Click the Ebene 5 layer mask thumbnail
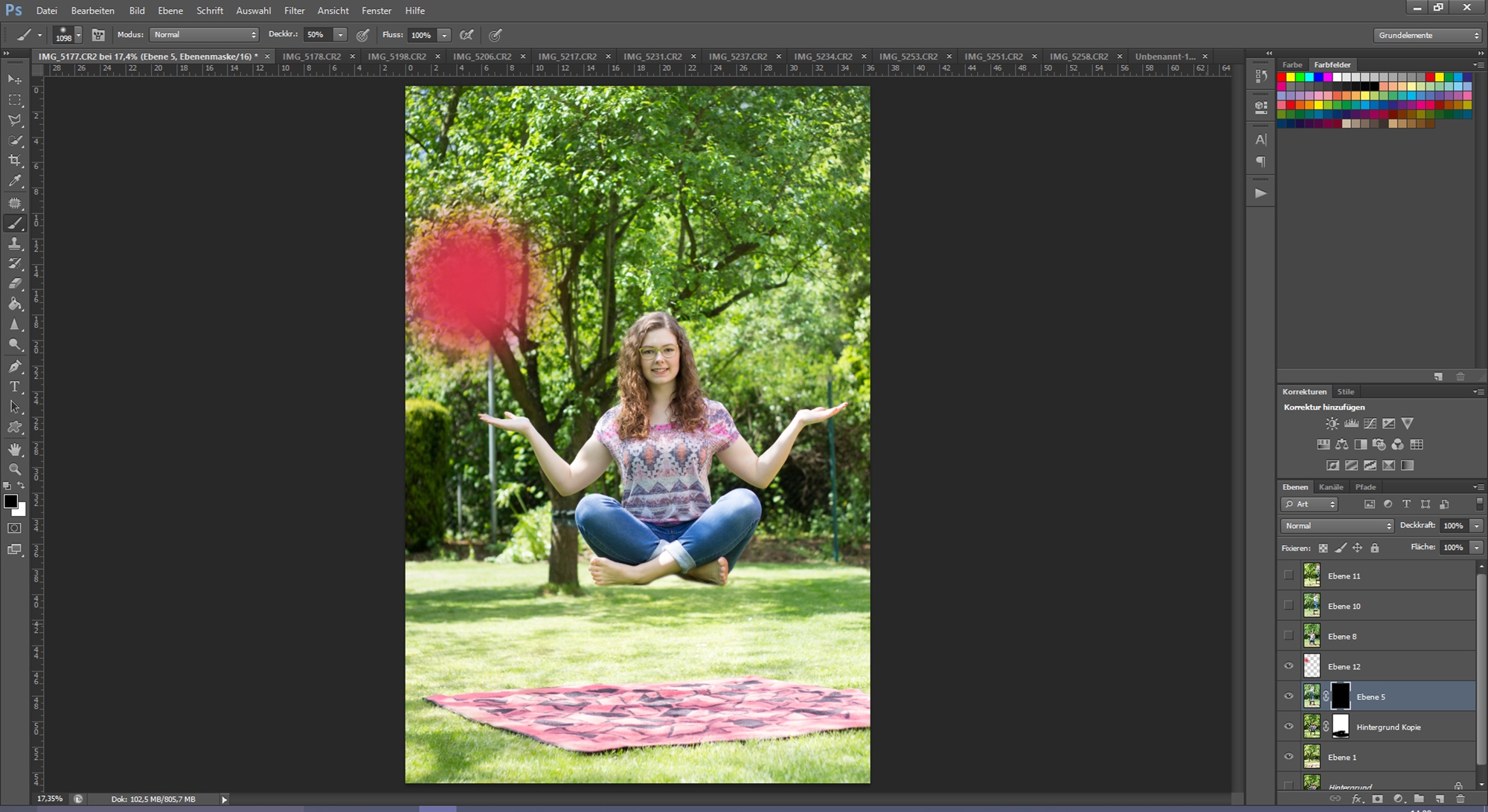Screen dimensions: 1488x812 point(1340,697)
